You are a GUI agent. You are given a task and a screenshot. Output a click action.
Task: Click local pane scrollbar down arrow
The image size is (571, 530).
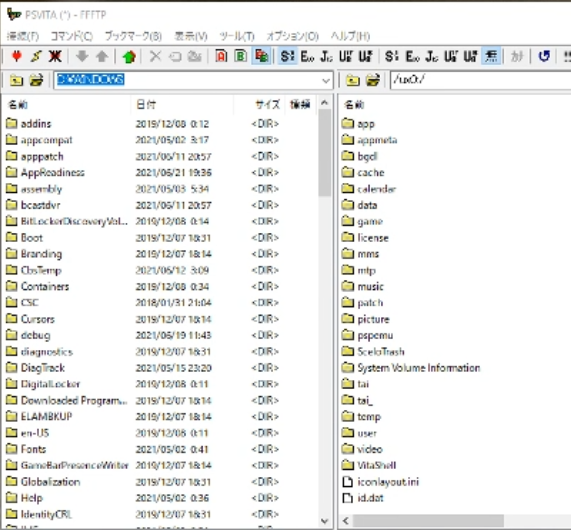click(324, 521)
